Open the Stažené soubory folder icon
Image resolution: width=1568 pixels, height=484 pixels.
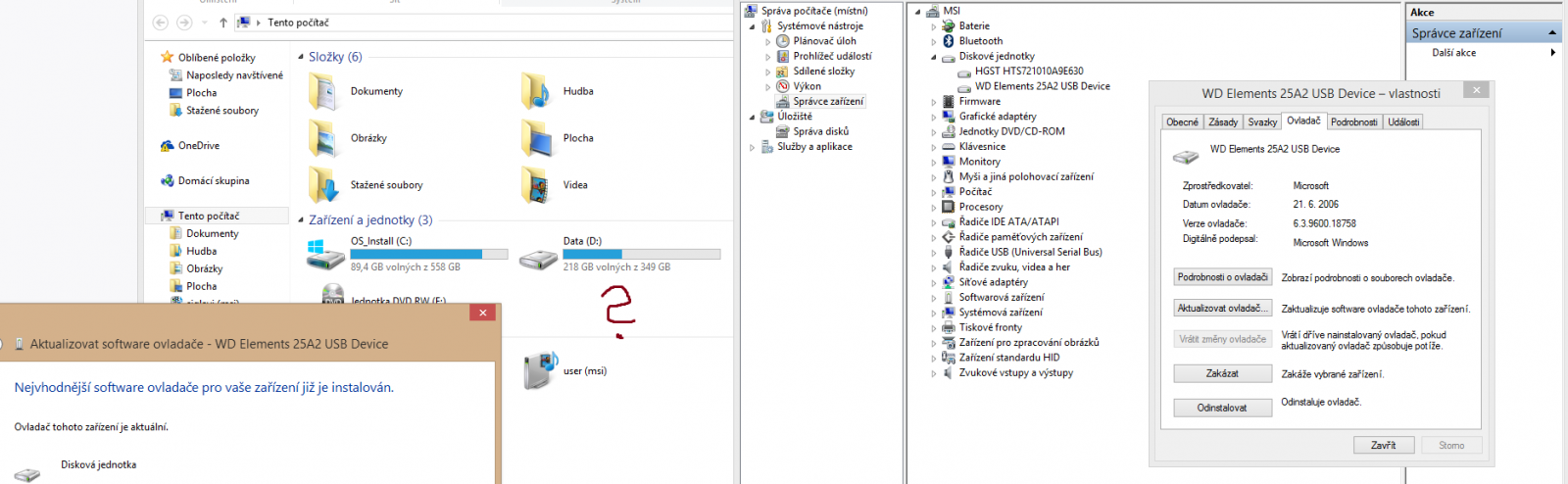click(323, 185)
